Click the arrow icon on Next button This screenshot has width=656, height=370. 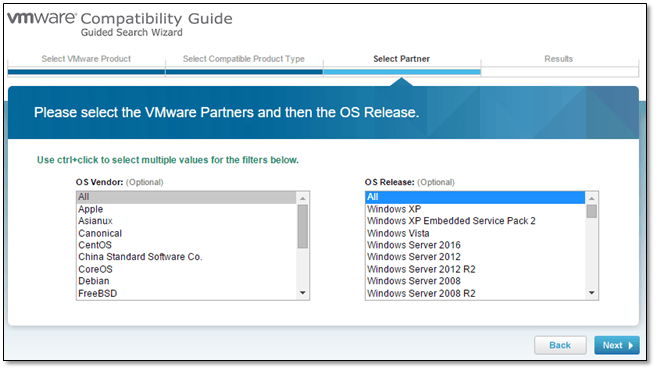[x=630, y=345]
